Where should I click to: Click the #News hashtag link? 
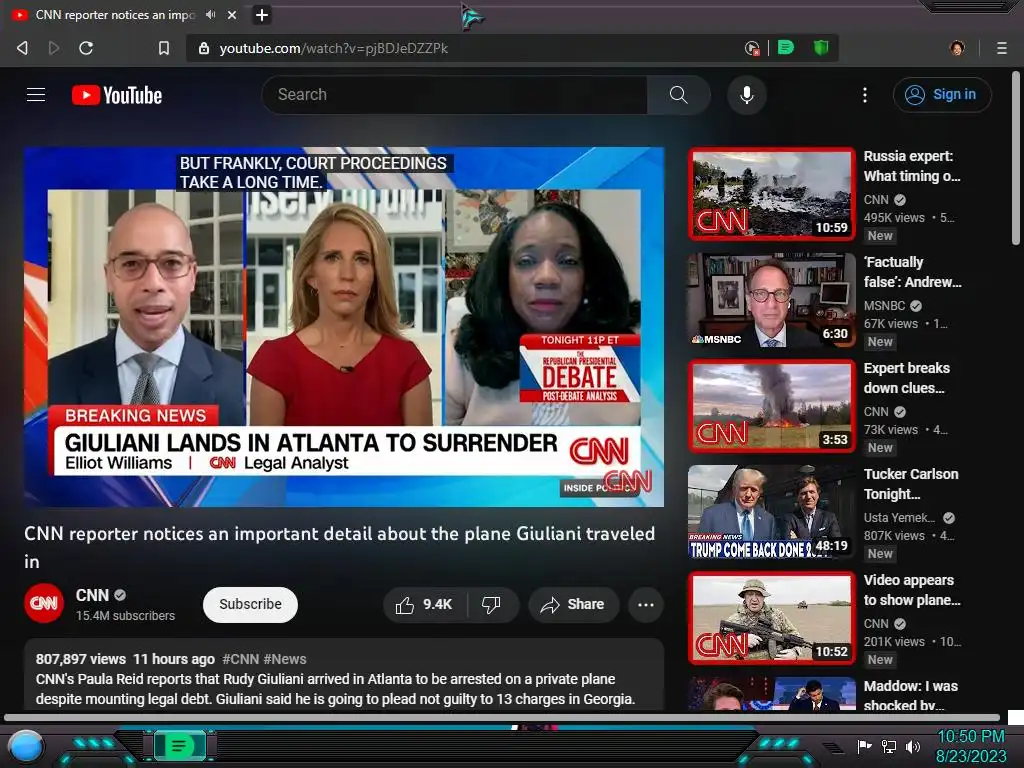(285, 660)
